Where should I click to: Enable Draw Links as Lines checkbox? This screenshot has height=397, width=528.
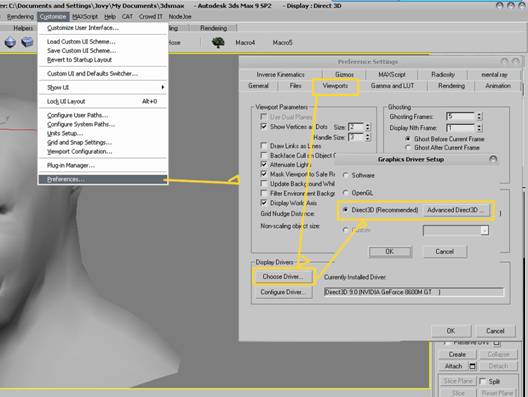(x=264, y=146)
